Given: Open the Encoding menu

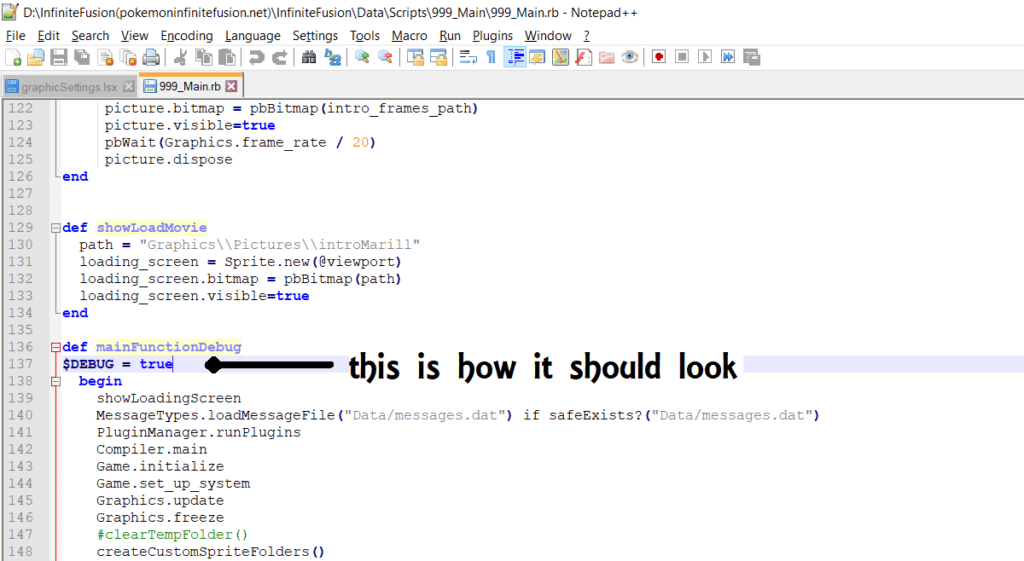Looking at the screenshot, I should point(186,35).
